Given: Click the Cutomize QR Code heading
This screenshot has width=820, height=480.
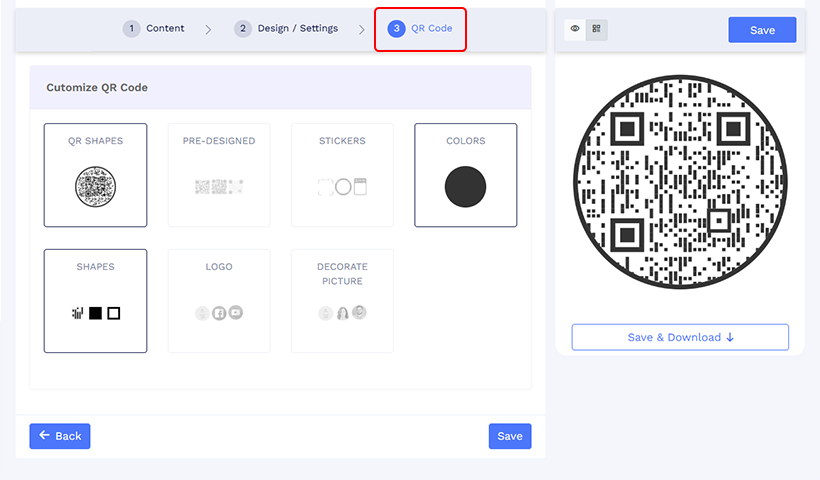Looking at the screenshot, I should pos(97,87).
